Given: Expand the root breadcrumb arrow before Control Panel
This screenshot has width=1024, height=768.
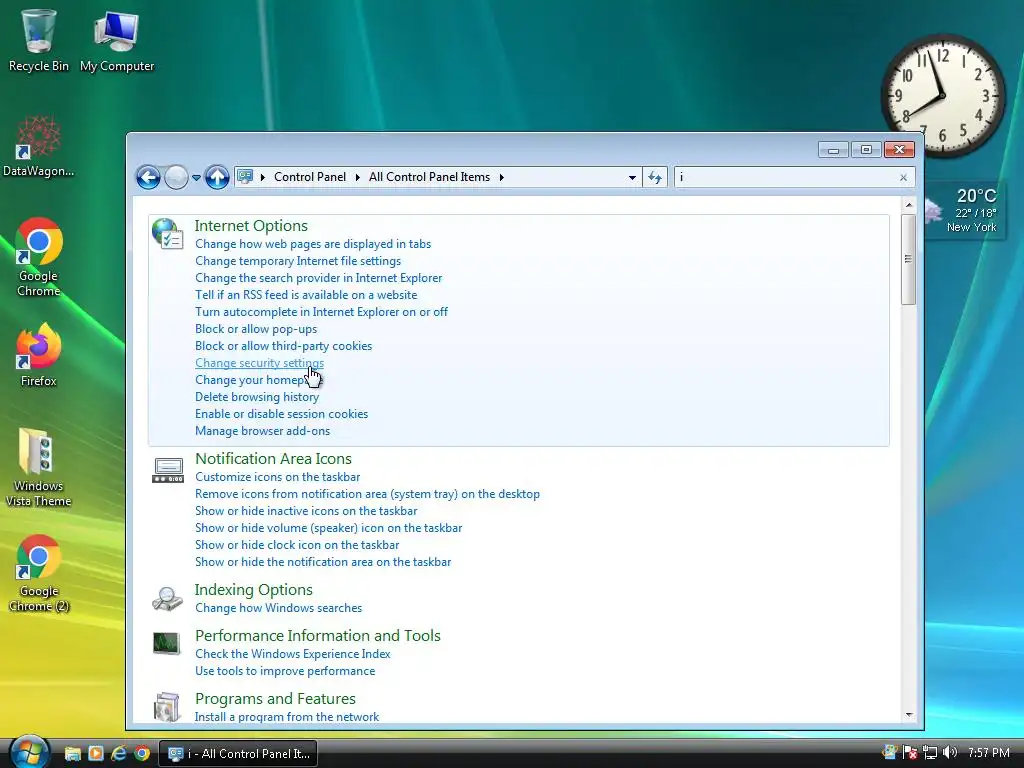Looking at the screenshot, I should click(x=263, y=177).
